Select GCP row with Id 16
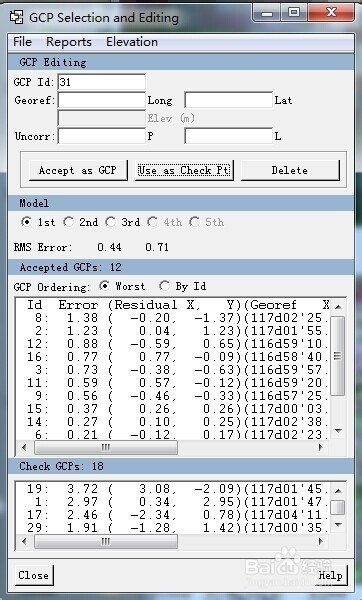Screen dimensions: 362x600 coord(173,357)
